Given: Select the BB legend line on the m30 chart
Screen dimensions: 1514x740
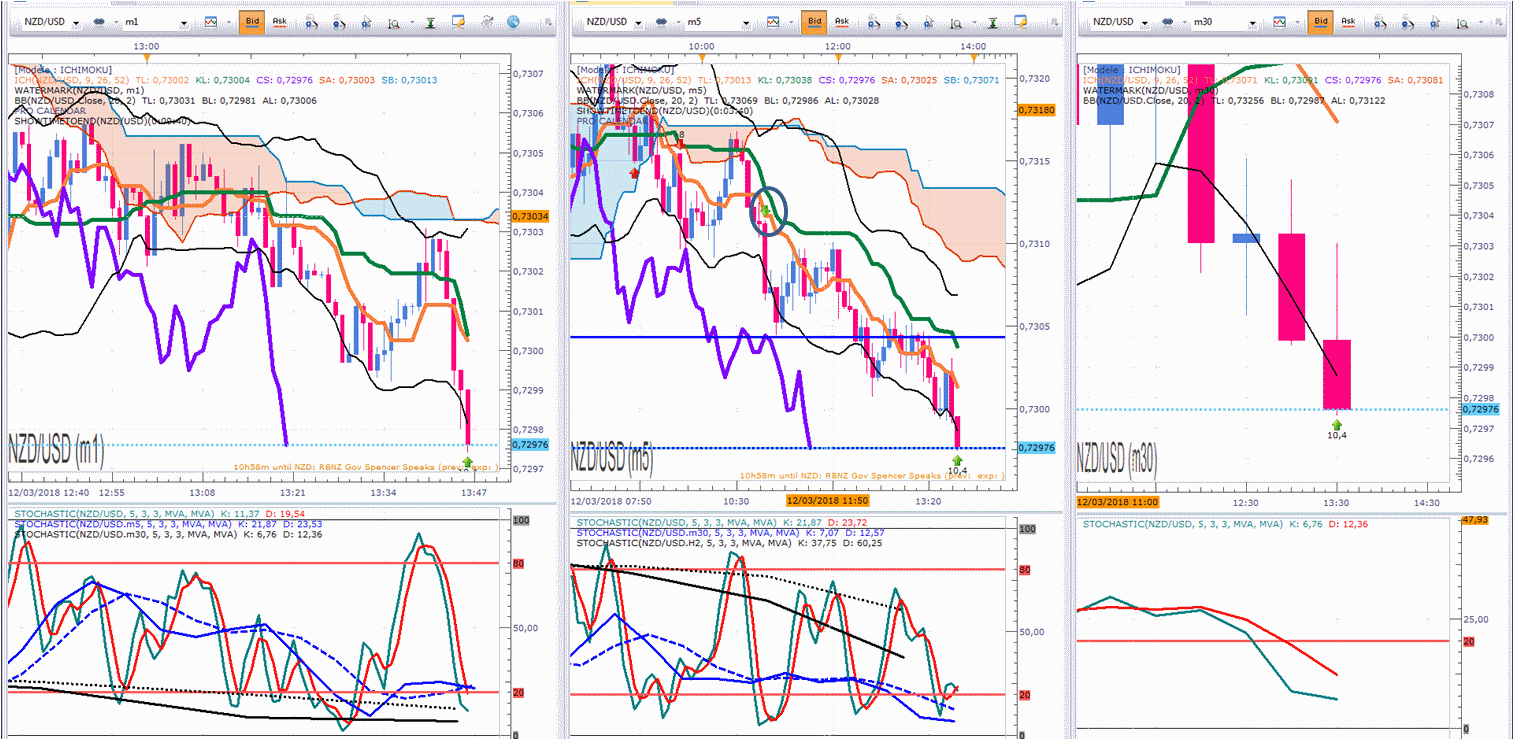Looking at the screenshot, I should [1234, 101].
